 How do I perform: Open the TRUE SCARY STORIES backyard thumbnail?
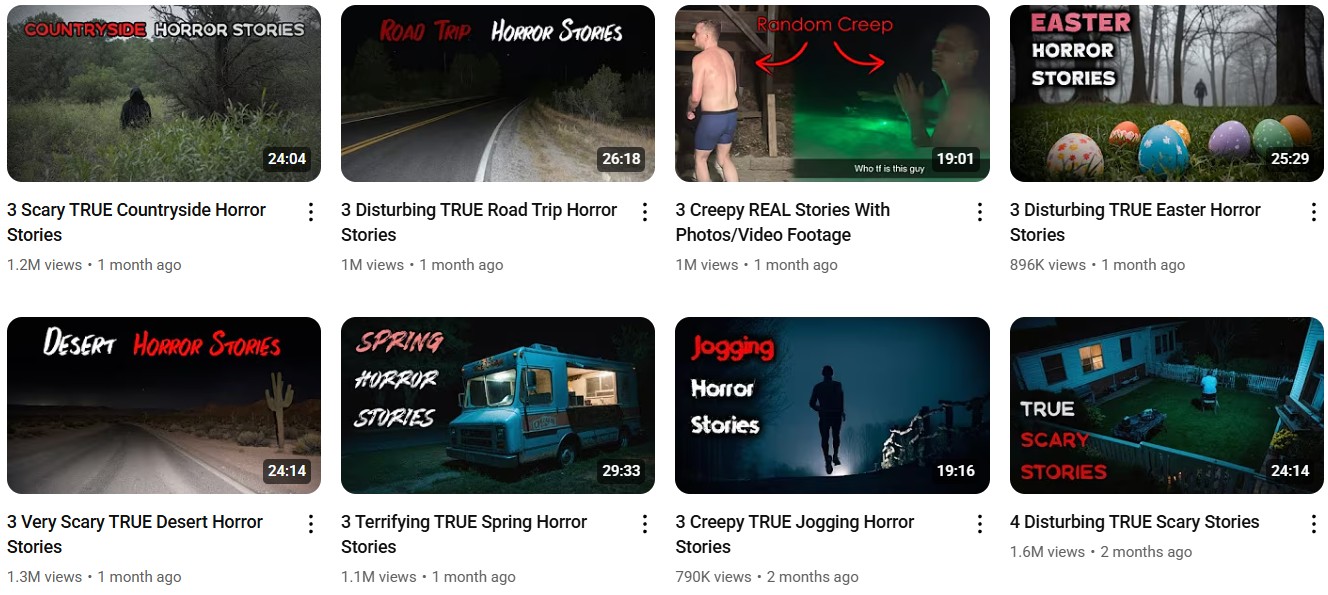coord(1167,406)
